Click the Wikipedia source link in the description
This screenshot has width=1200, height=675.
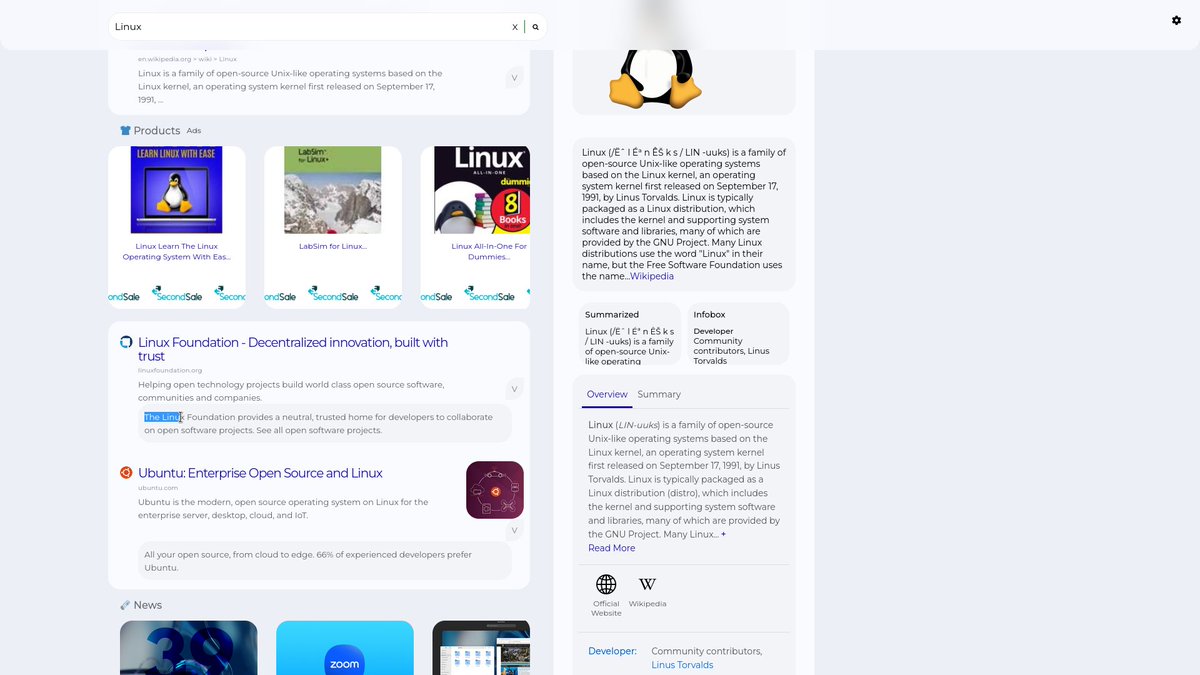click(651, 276)
